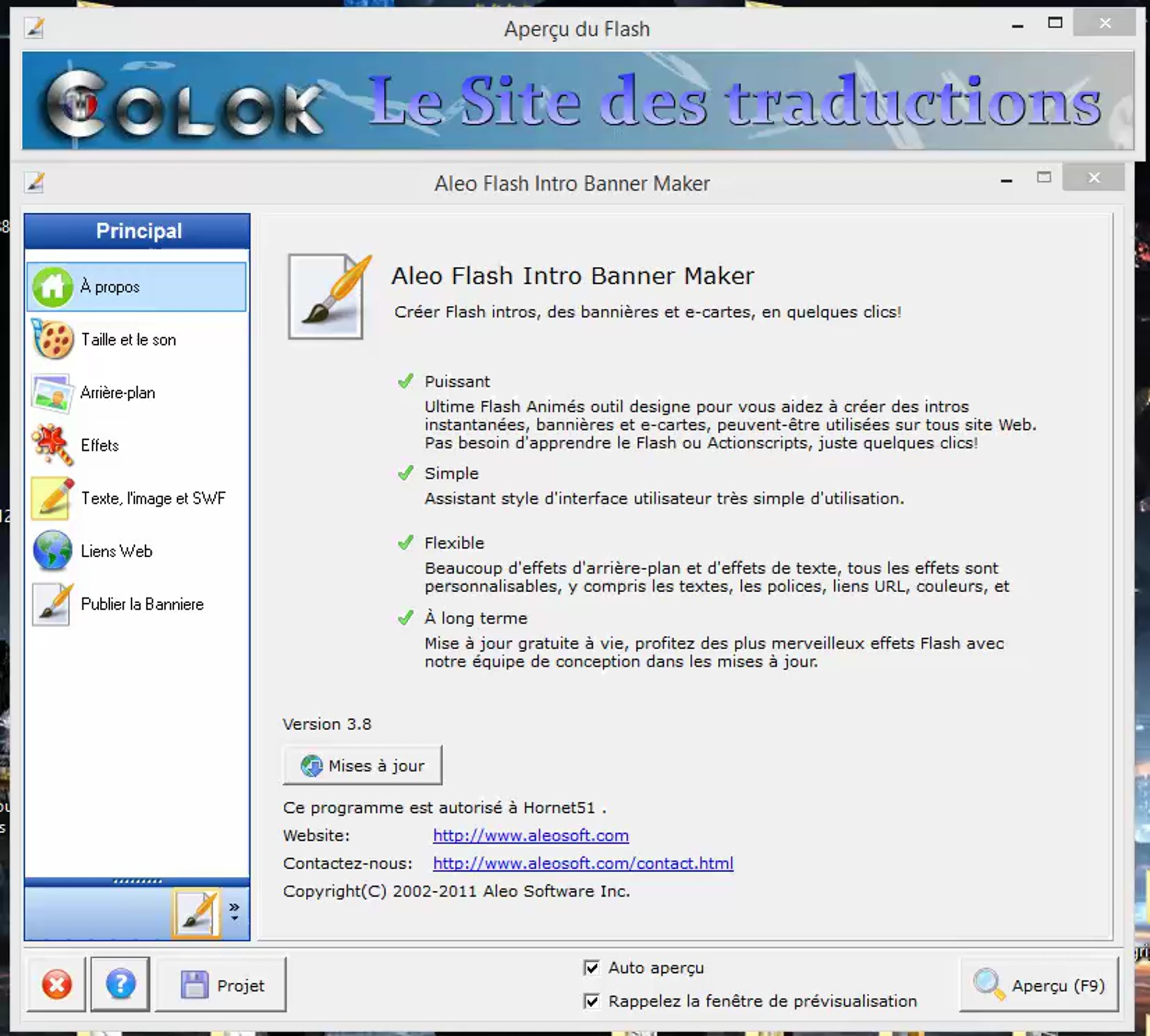
Task: Click the Aleo Flash Intro Banner Maker title bar icon
Action: [x=34, y=183]
